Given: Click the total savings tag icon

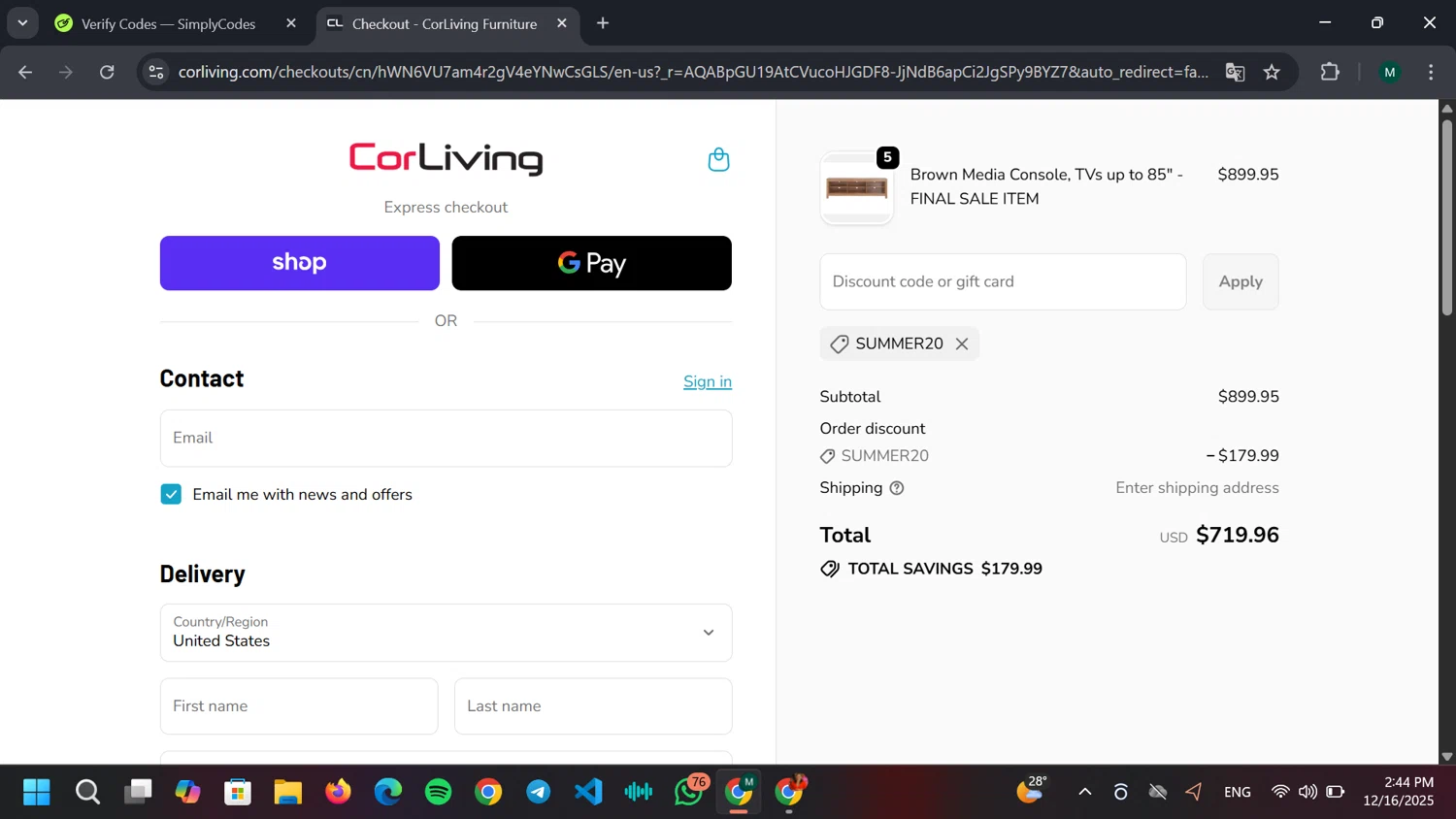Looking at the screenshot, I should click(830, 569).
